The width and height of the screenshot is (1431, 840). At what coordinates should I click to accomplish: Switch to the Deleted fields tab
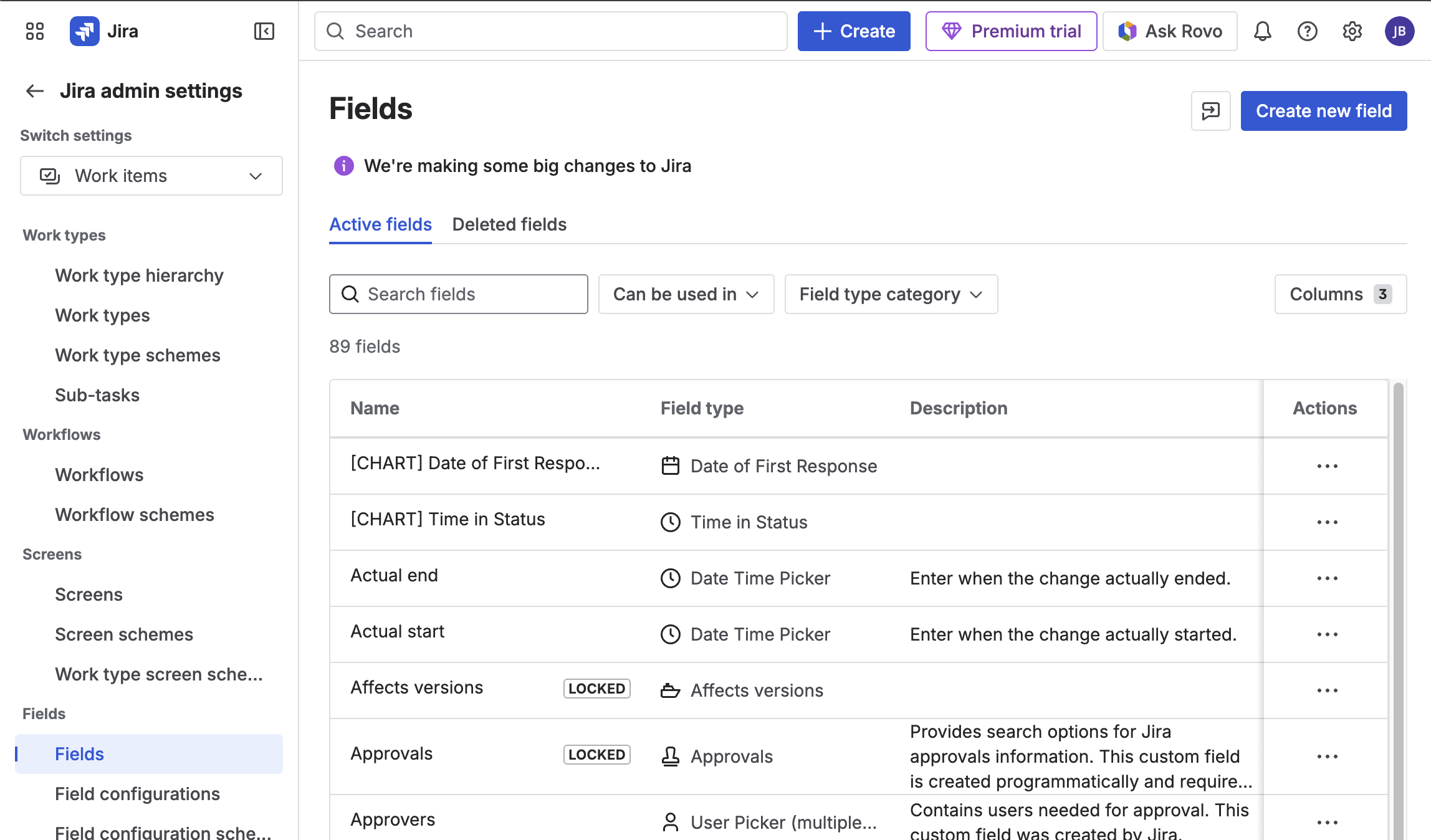509,224
